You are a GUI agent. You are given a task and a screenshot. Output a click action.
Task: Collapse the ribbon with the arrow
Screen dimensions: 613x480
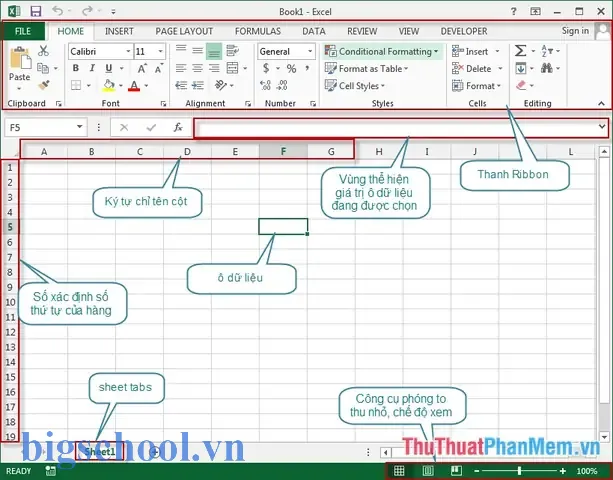coord(601,103)
